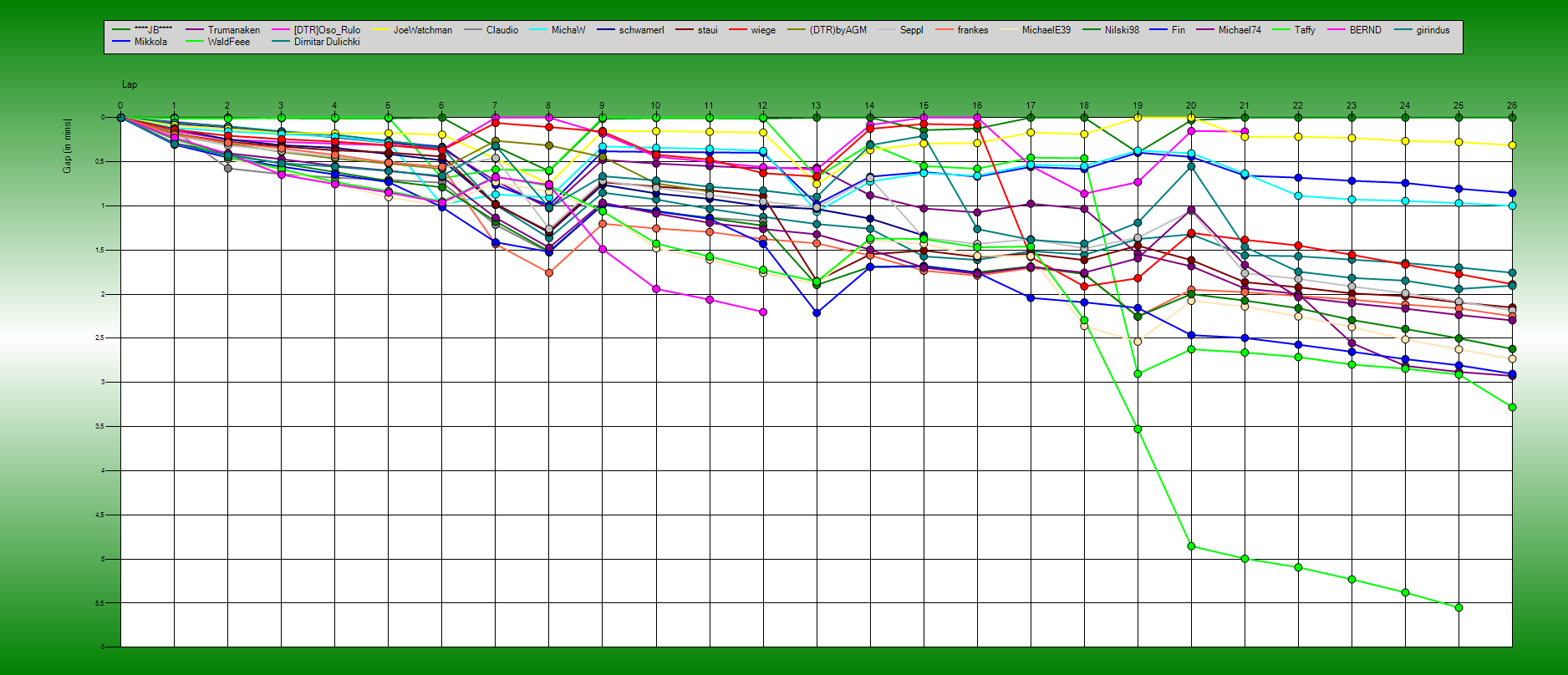Click the Nilski98 legend entry

(x=1122, y=30)
